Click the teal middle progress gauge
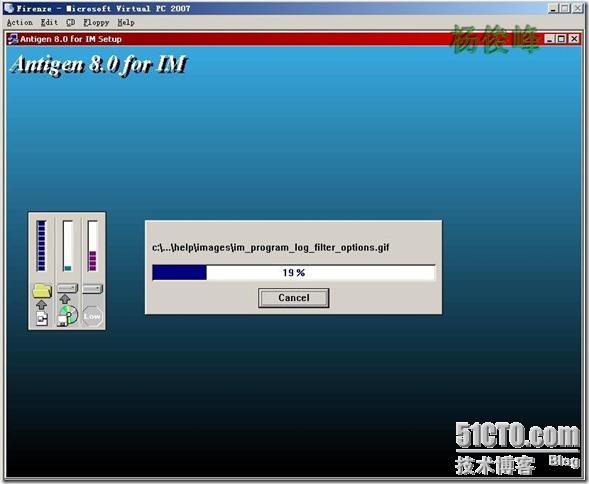This screenshot has width=589, height=484. pos(68,246)
